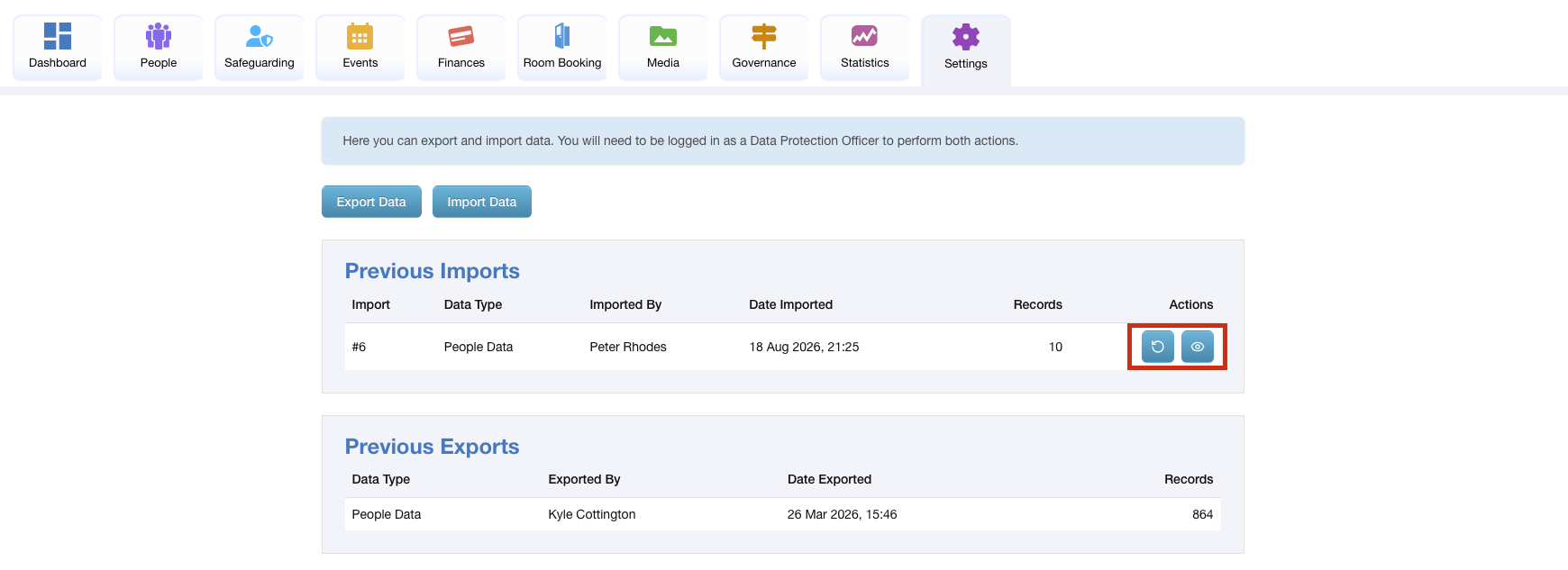1568x570 pixels.
Task: Click the Export Data button
Action: coord(371,202)
